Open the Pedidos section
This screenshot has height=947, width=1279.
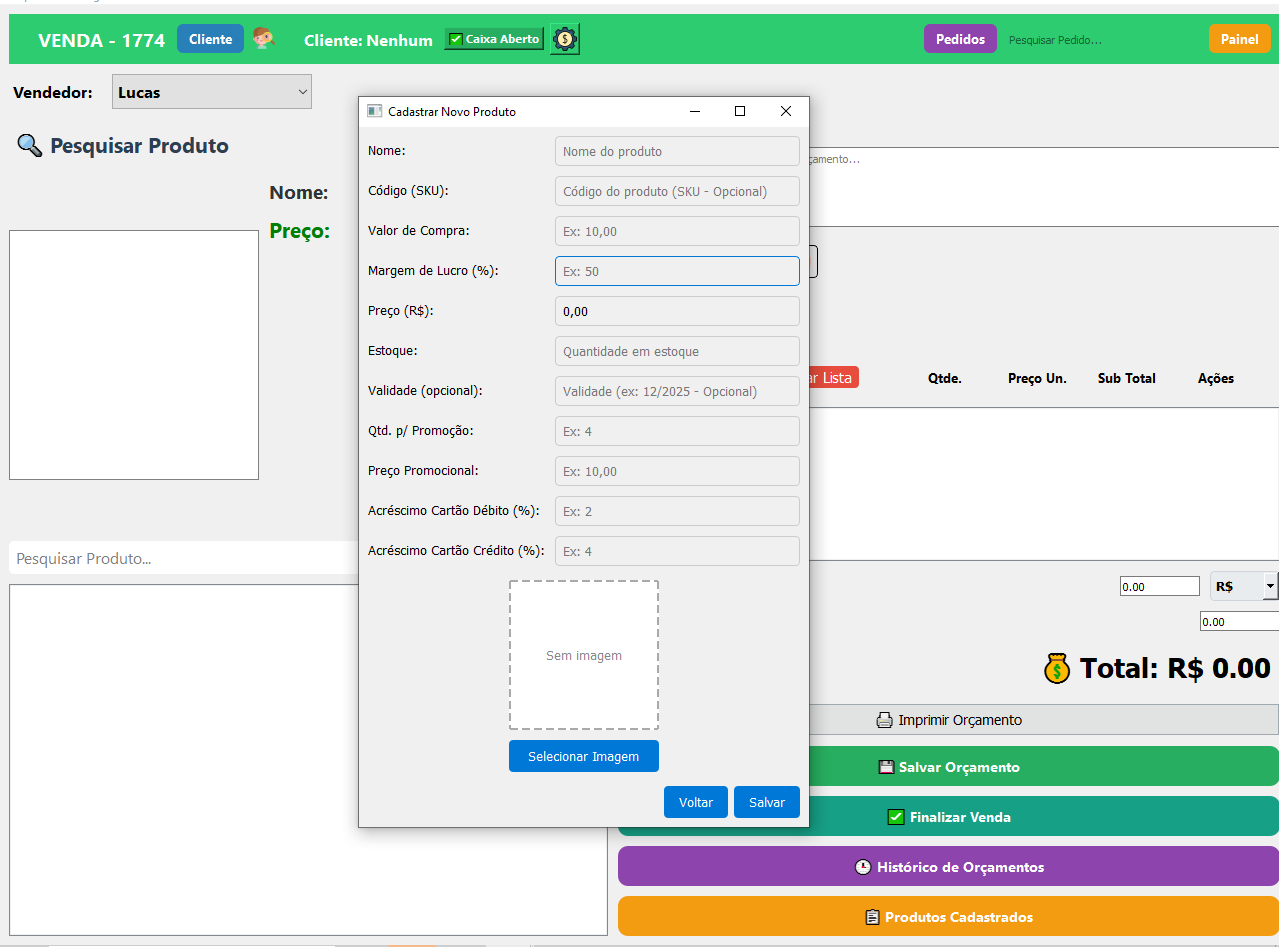pyautogui.click(x=960, y=39)
